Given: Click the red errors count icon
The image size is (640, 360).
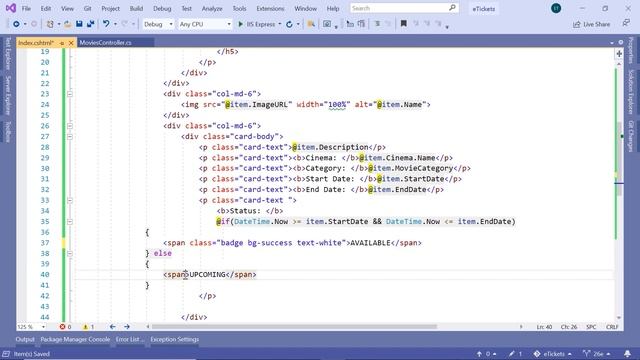Looking at the screenshot, I should click(x=62, y=327).
